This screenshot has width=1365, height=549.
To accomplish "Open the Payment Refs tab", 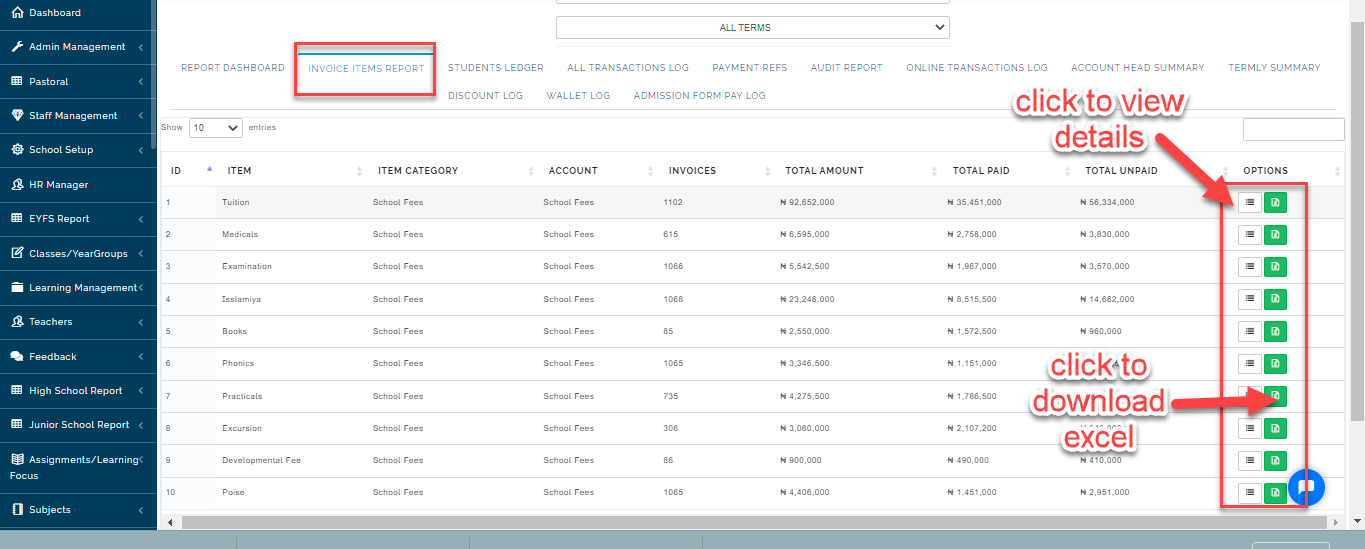I will pyautogui.click(x=750, y=68).
